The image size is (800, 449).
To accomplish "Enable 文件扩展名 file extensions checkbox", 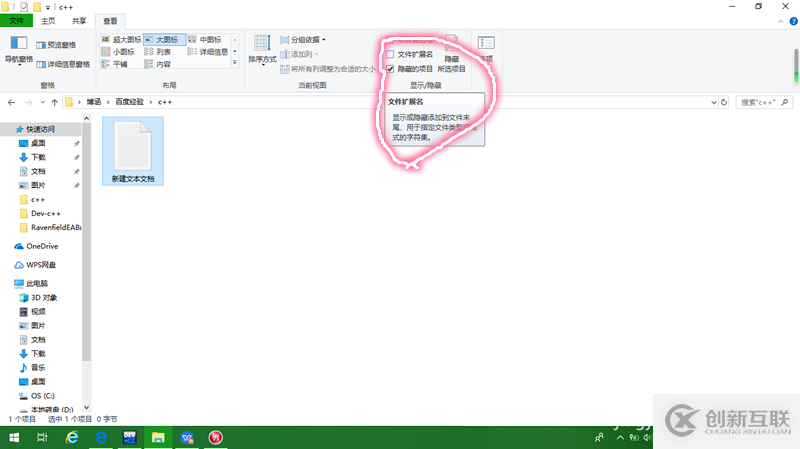I will 390,54.
